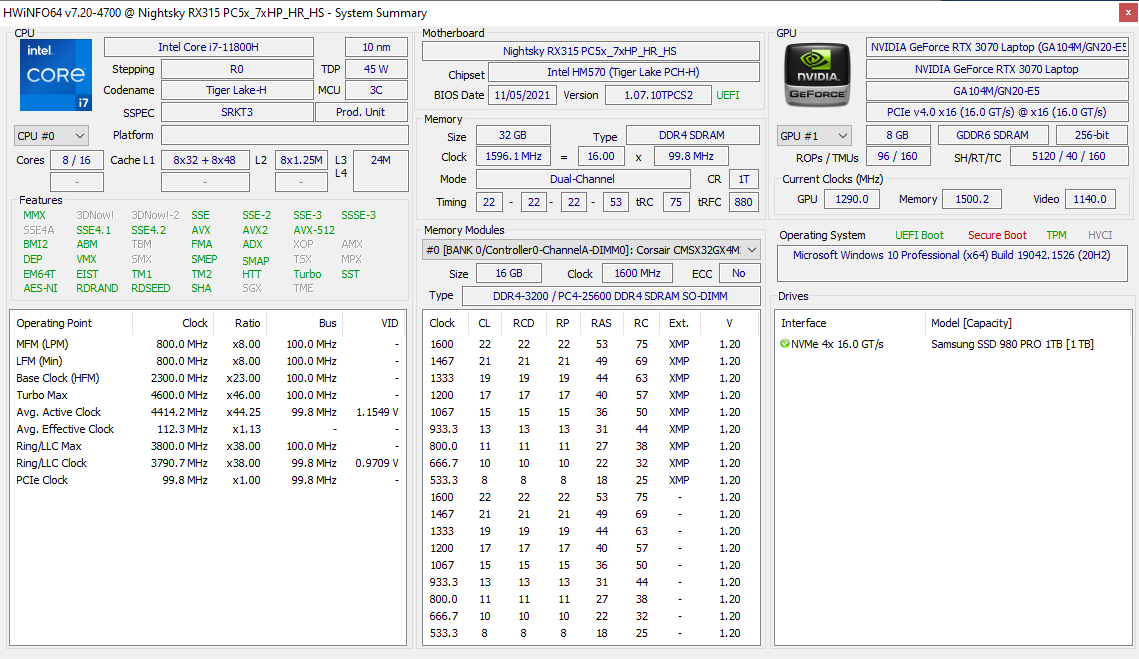Click the Prod. Unit box
Screen dimensions: 1139x659
(x=361, y=112)
